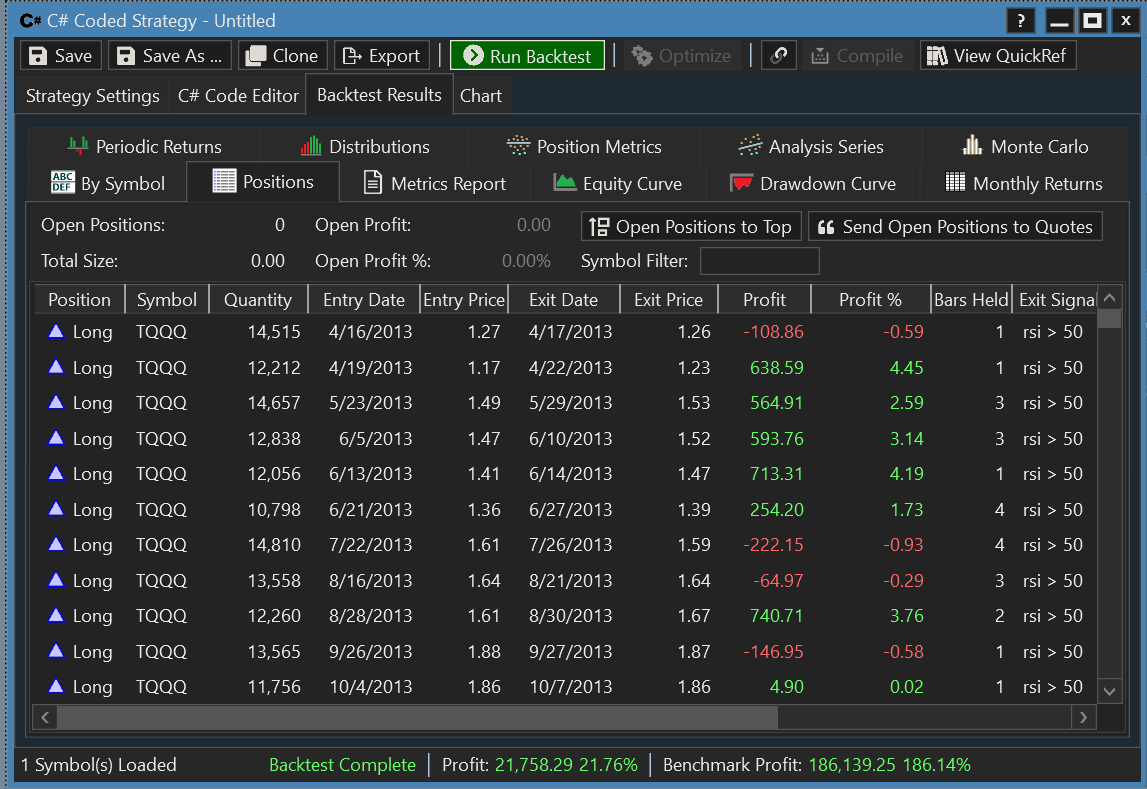
Task: Export the strategy
Action: (381, 56)
